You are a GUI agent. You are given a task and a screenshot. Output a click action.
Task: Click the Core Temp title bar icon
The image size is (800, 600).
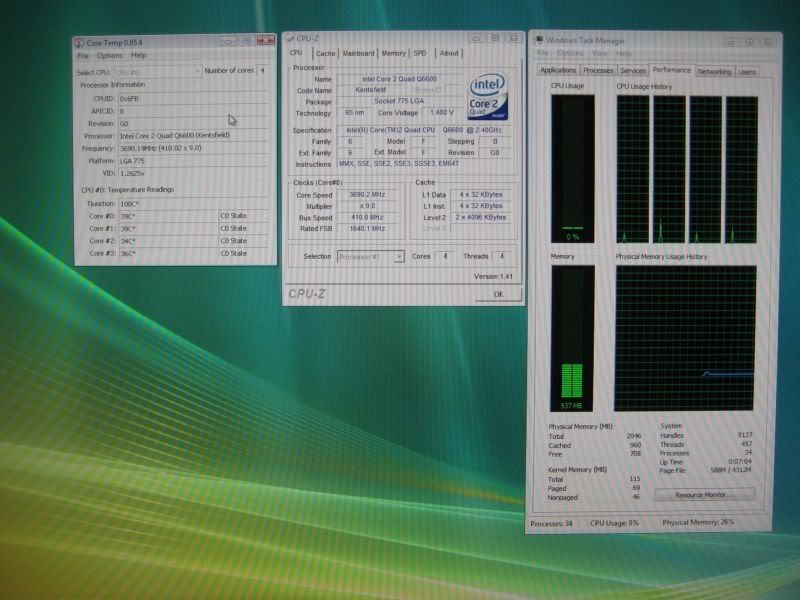tap(80, 43)
